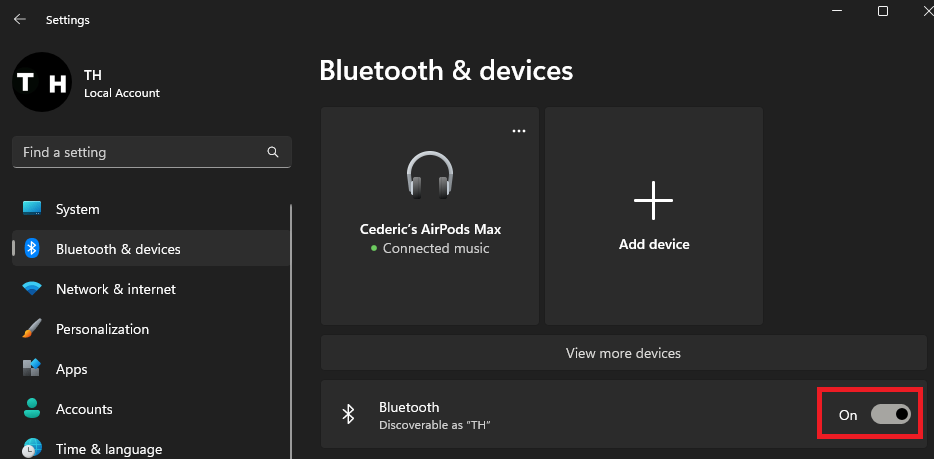The height and width of the screenshot is (459, 934).
Task: Turn off the Bluetooth toggle switch
Action: click(x=891, y=414)
